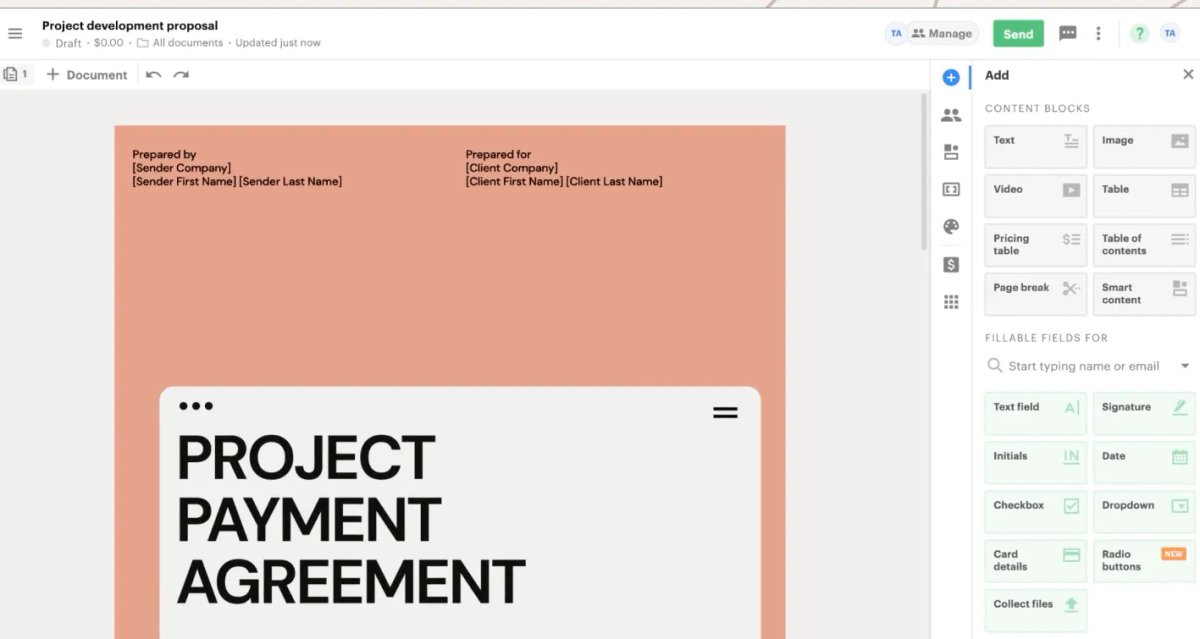Select the Collect files fillable field
The height and width of the screenshot is (639, 1200).
tap(1035, 610)
